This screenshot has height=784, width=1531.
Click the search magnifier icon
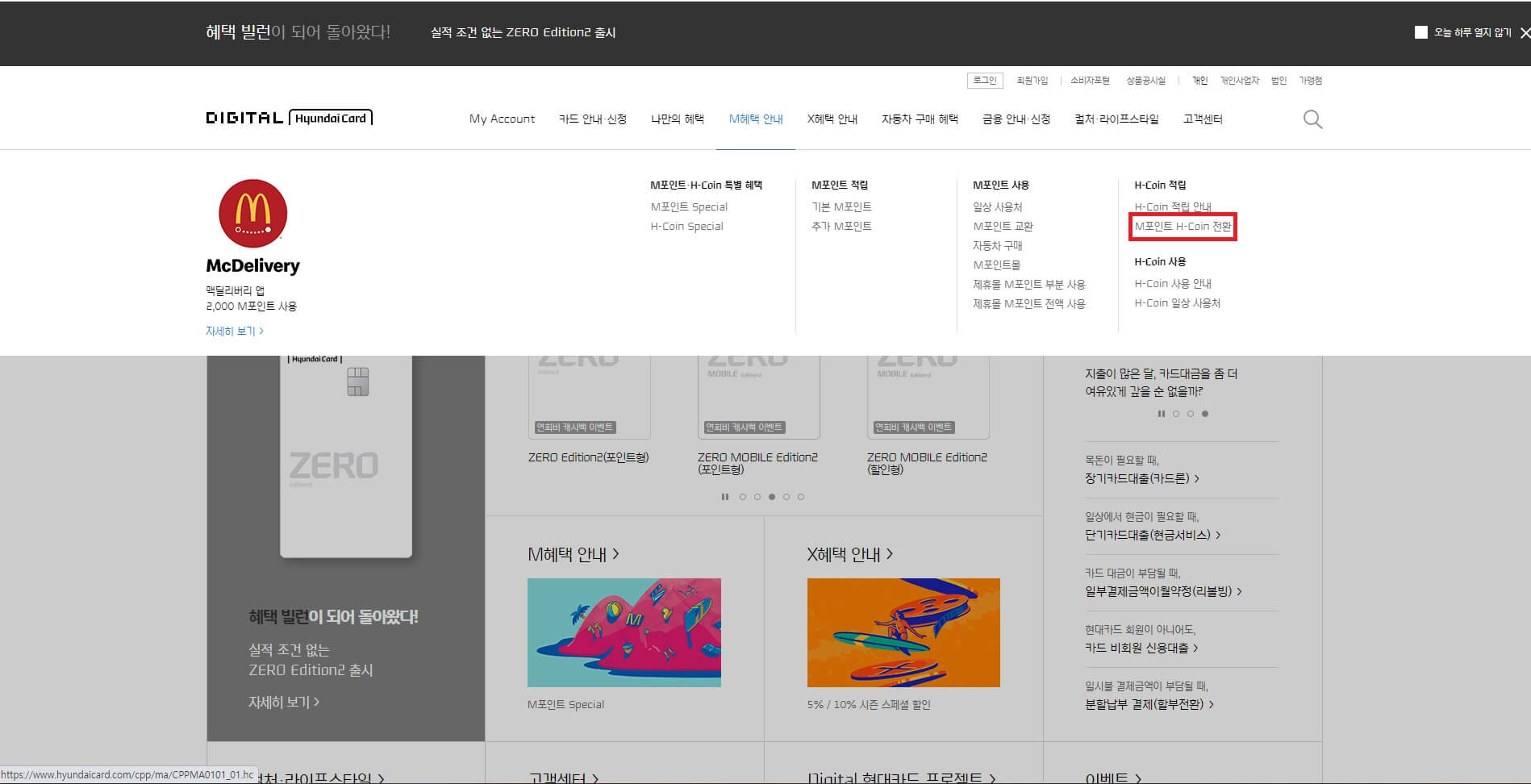(1312, 119)
